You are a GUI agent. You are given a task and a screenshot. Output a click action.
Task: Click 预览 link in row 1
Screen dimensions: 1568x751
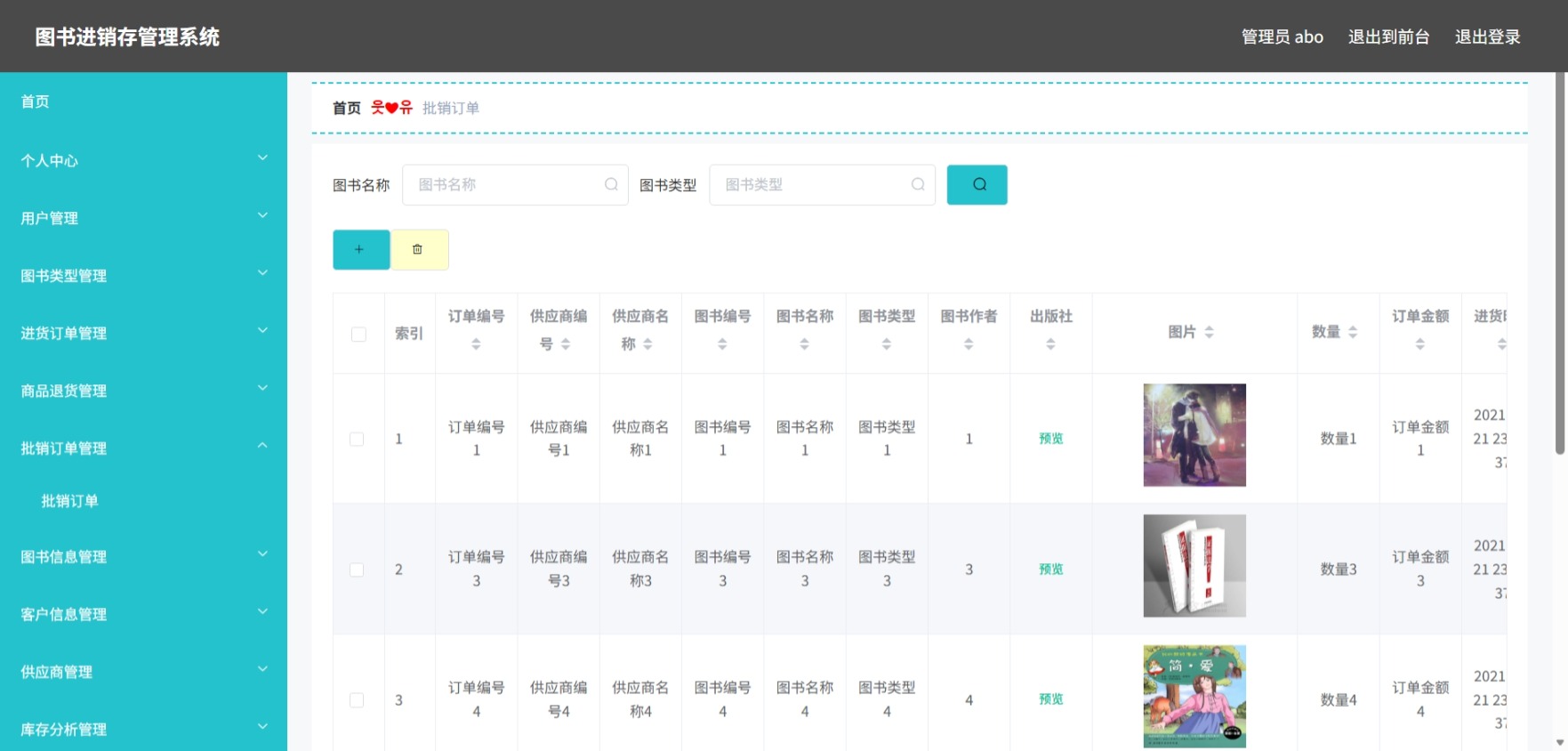(x=1050, y=438)
